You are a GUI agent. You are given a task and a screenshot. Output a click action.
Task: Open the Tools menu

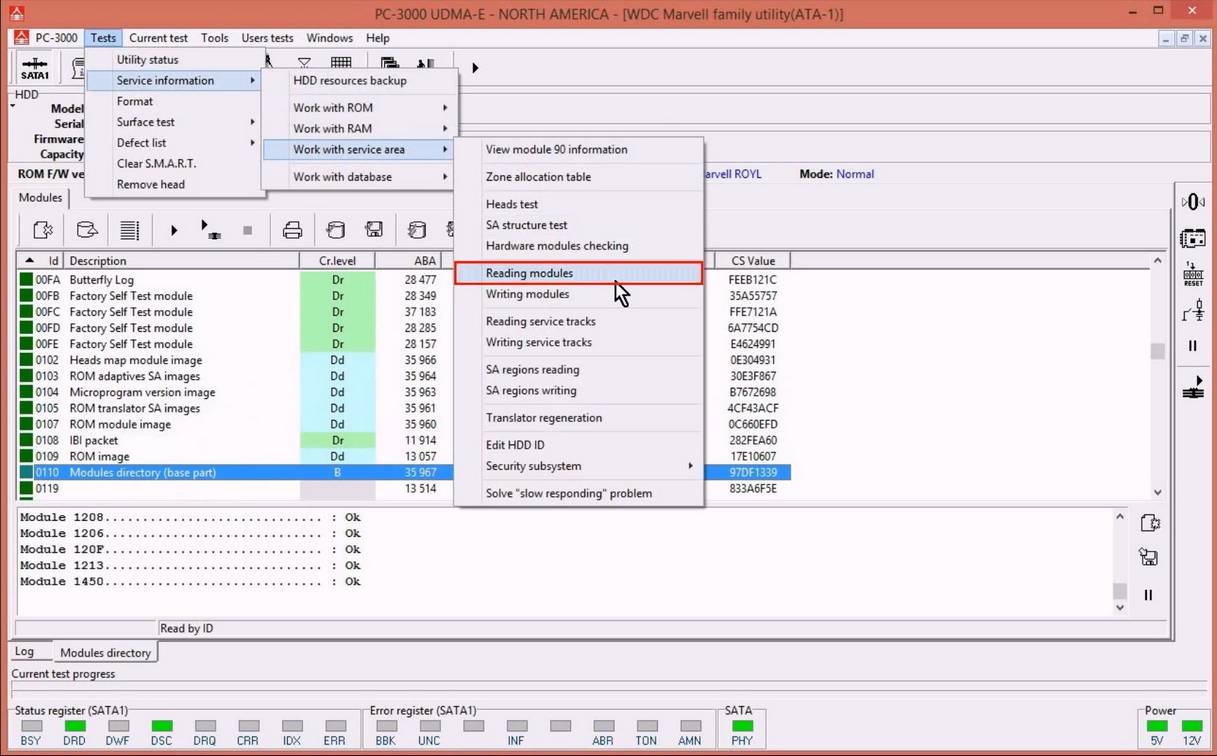coord(214,38)
